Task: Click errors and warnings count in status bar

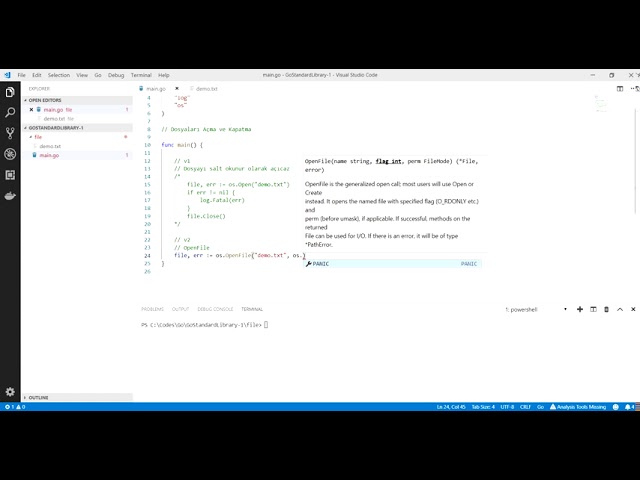Action: tap(15, 407)
